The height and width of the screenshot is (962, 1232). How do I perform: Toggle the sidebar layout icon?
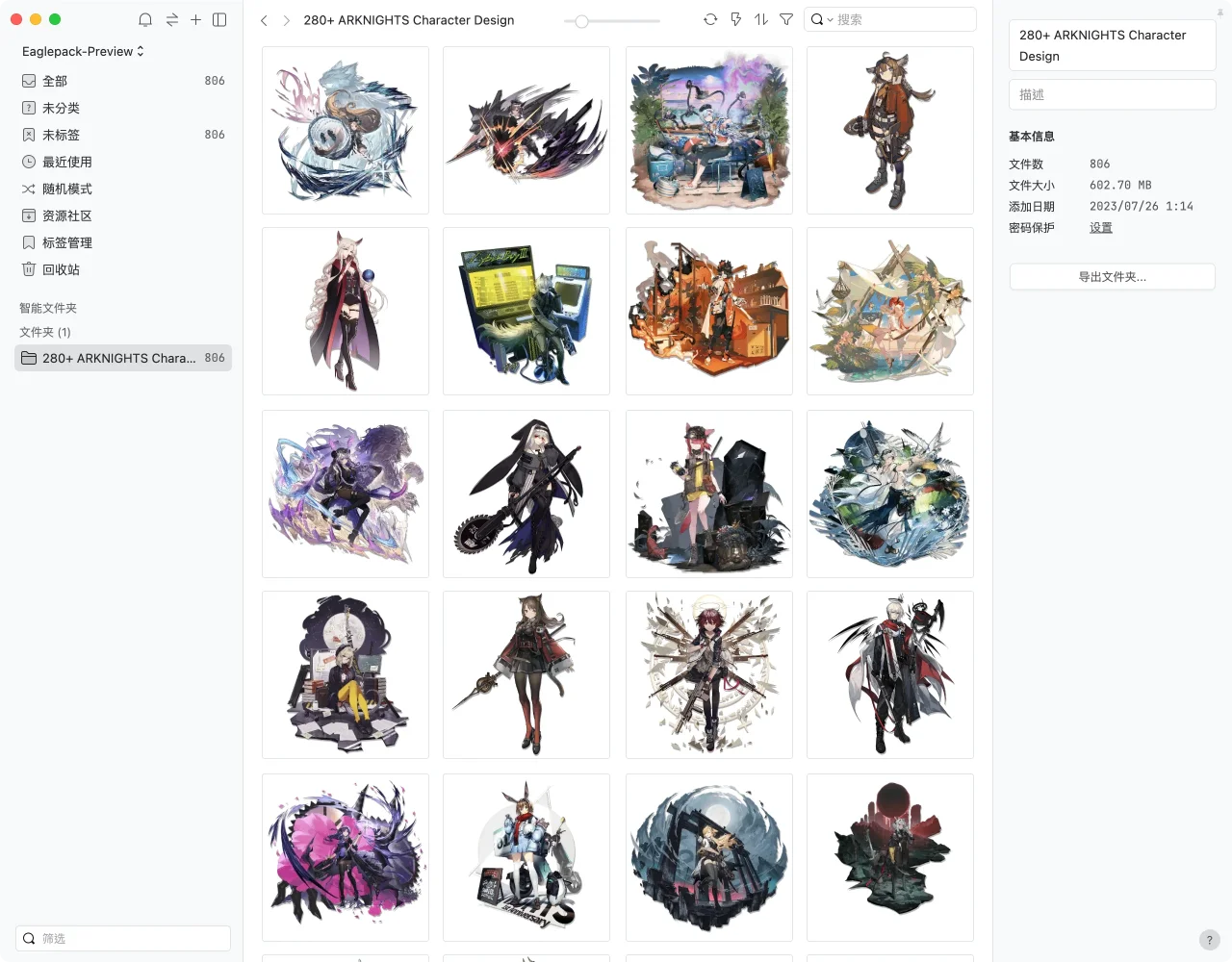pos(219,20)
